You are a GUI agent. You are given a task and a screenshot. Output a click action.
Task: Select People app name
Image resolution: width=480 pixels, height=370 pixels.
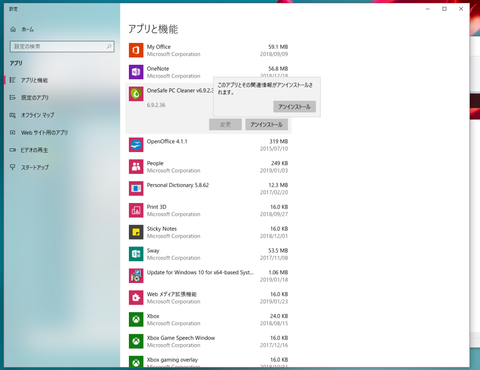coord(155,163)
